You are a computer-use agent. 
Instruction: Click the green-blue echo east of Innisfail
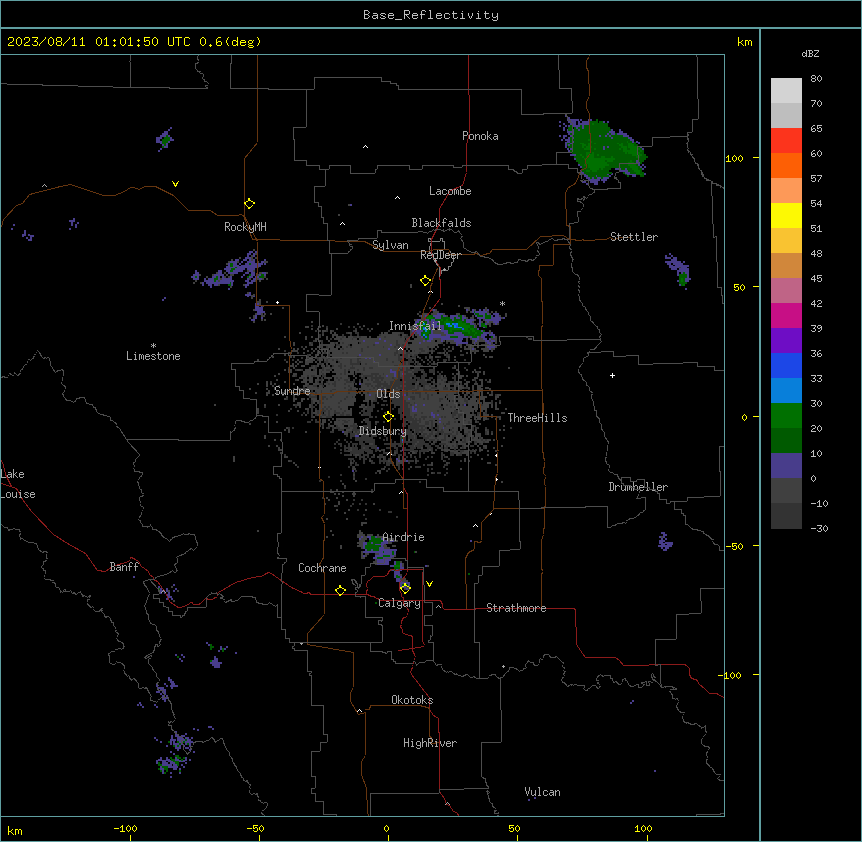click(459, 328)
